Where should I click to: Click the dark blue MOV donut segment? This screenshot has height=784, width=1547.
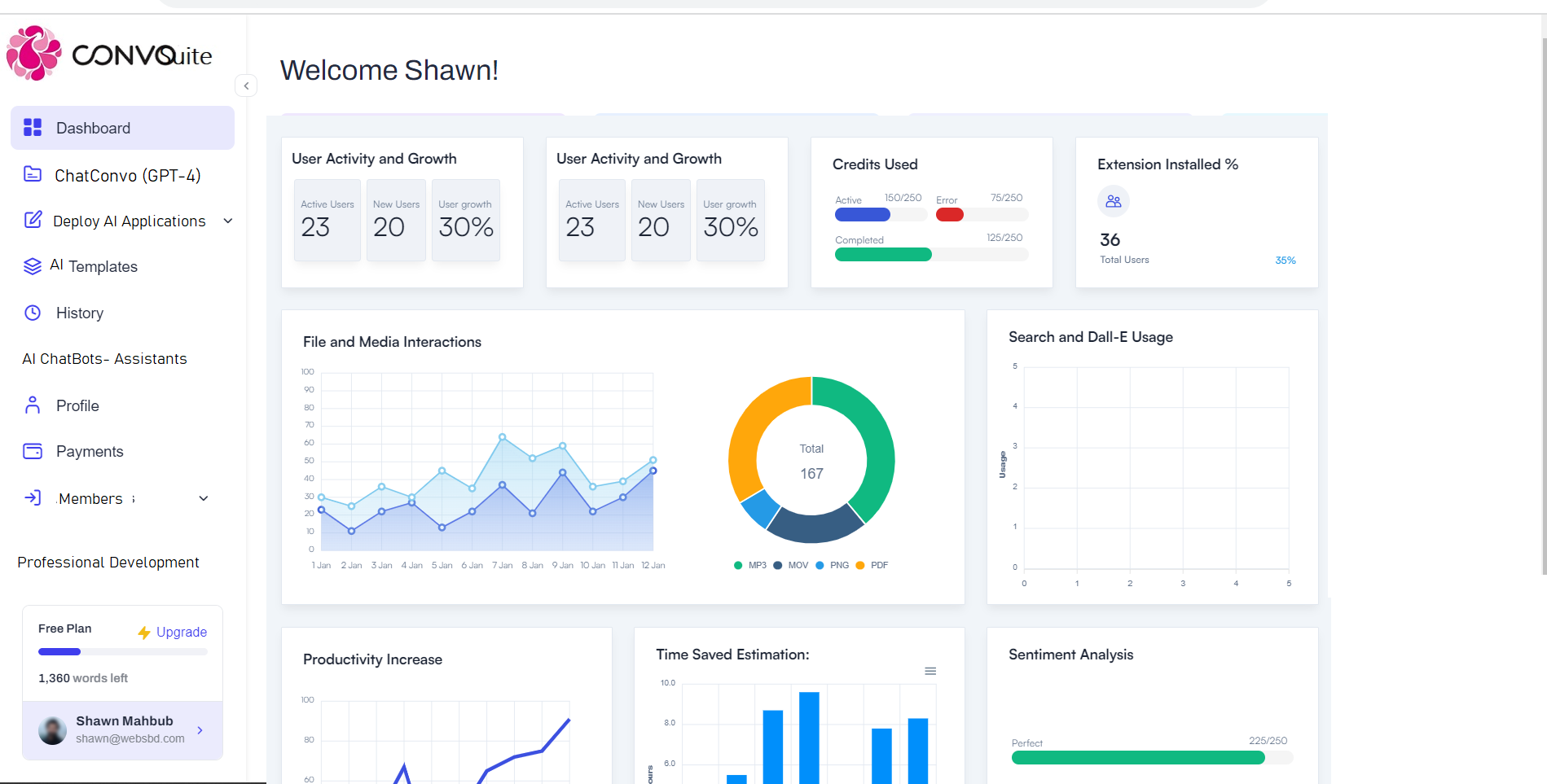[x=815, y=528]
